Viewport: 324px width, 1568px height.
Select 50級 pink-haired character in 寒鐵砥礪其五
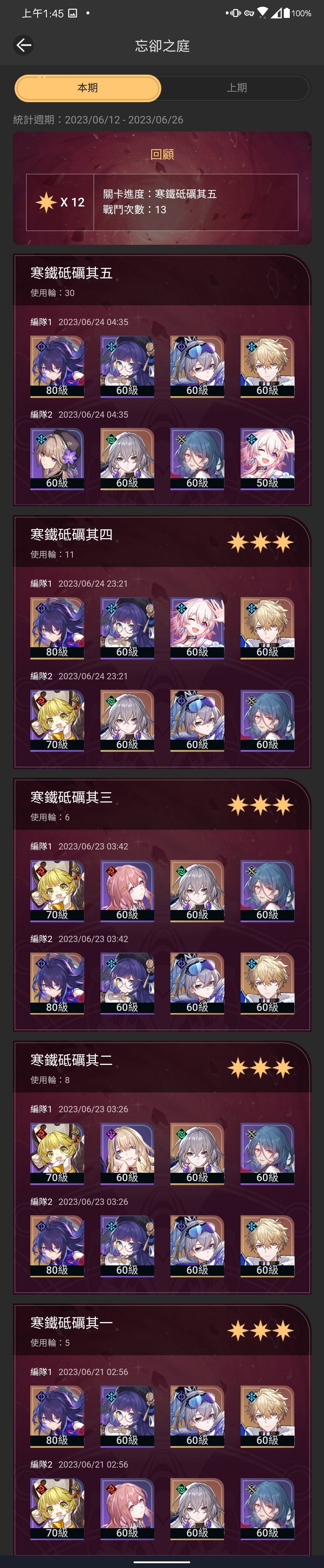[267, 459]
